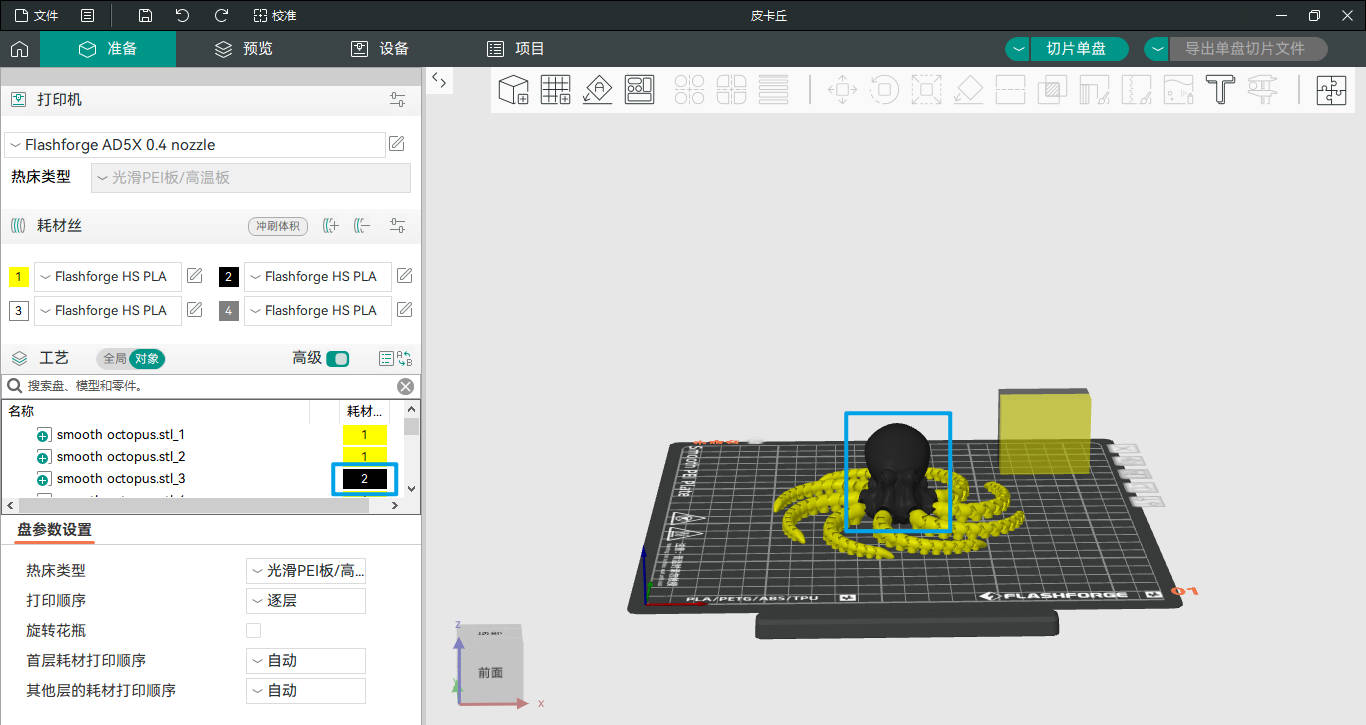Add a filament slot icon
This screenshot has height=725, width=1366.
click(331, 226)
